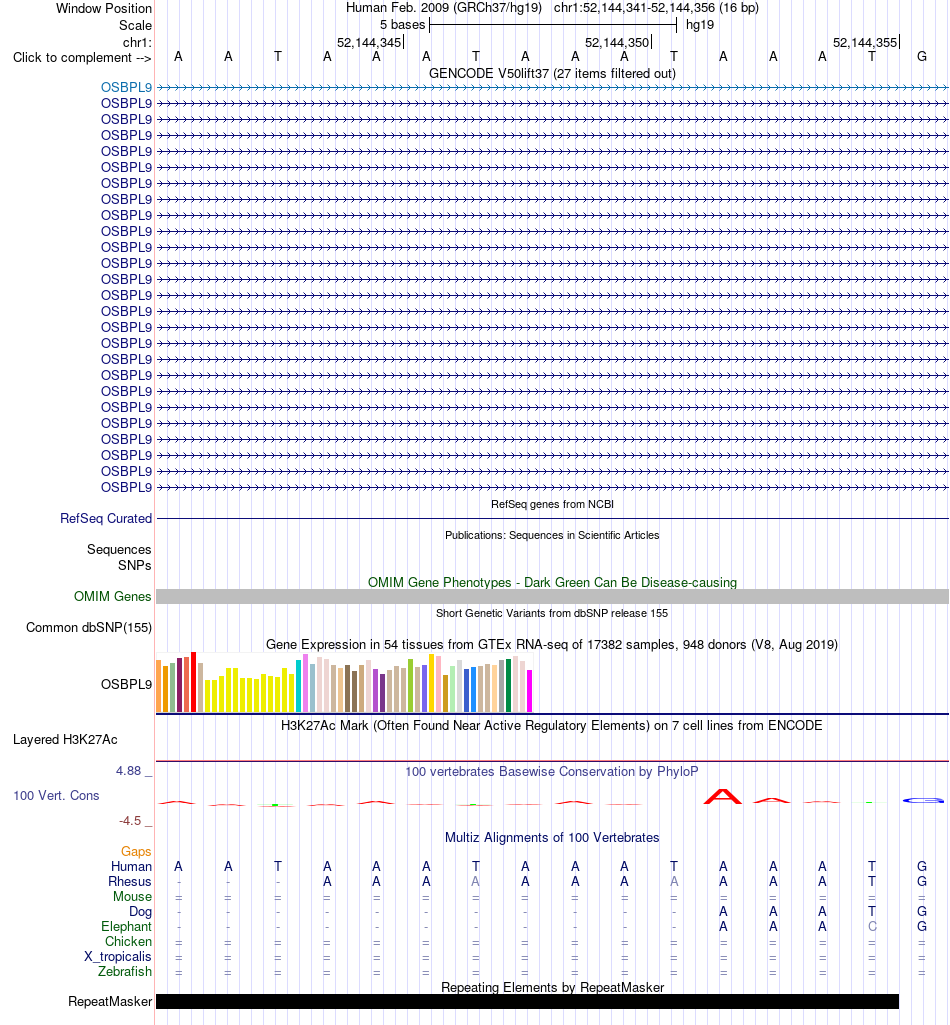
Task: Click the OSBPL9 label beside GTEx bar chart
Action: (126, 684)
